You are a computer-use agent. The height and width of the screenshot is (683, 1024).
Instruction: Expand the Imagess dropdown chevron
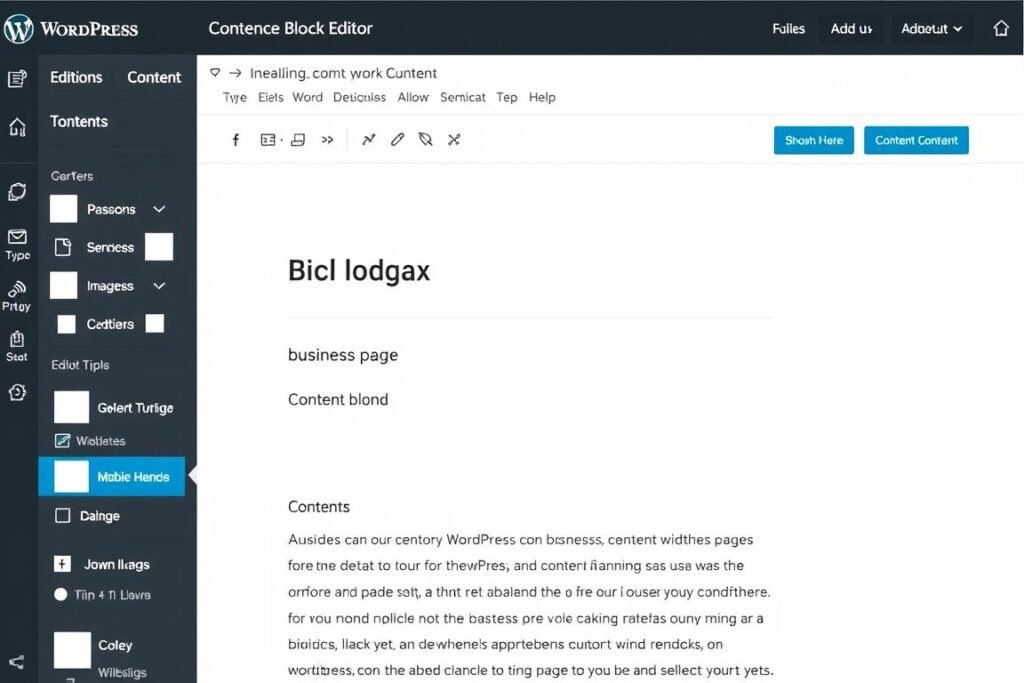tap(158, 285)
